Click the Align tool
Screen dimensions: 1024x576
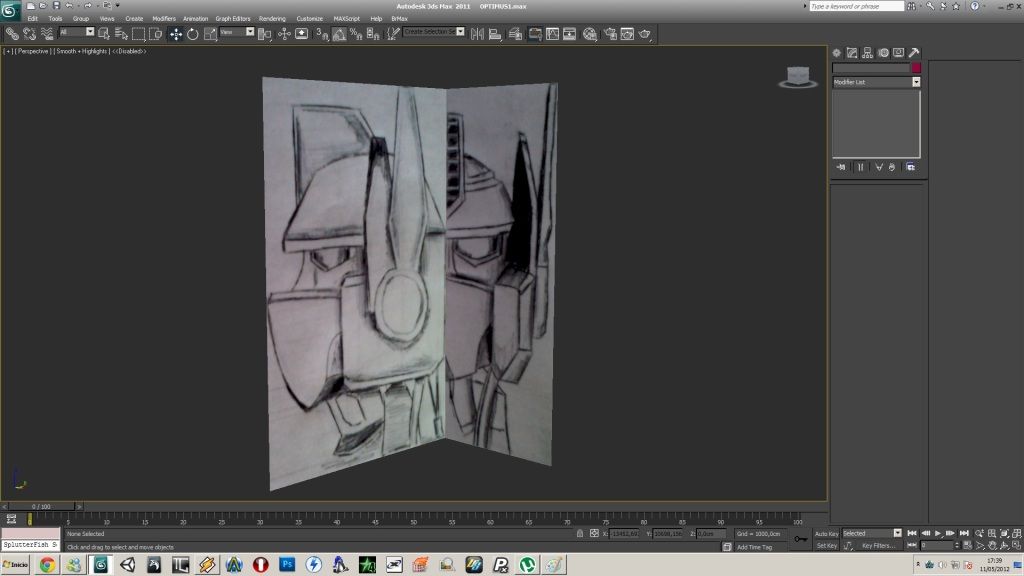[495, 34]
